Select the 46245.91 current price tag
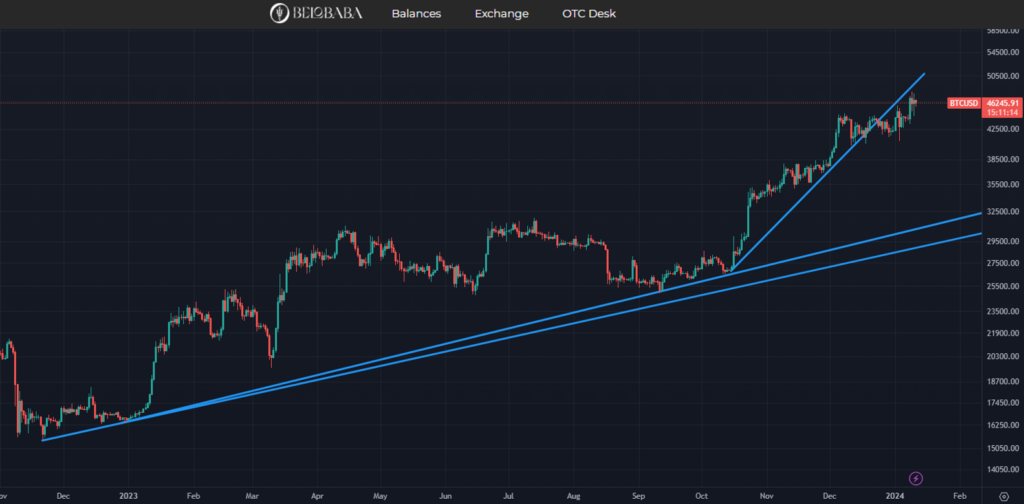Viewport: 1024px width, 504px height. pyautogui.click(x=1001, y=103)
